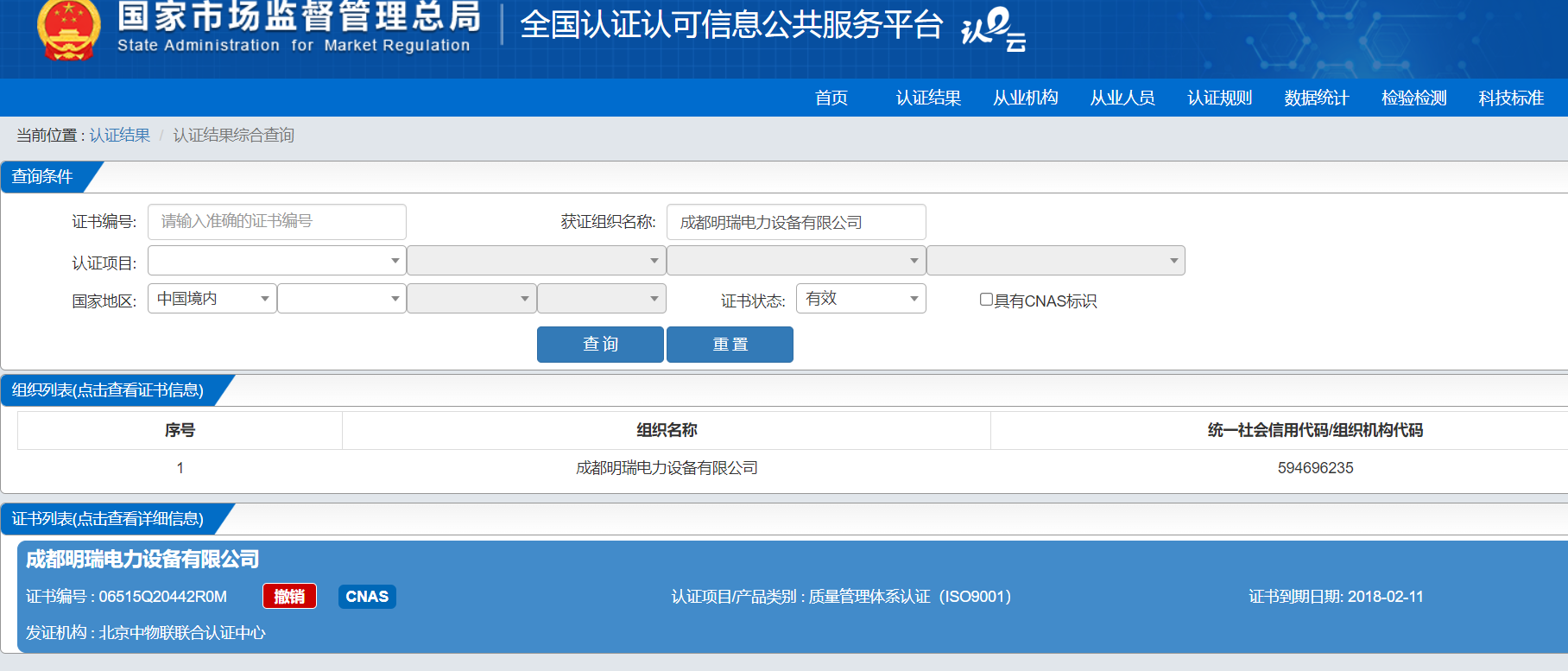Open the third 国家地区 dropdown

coord(471,298)
